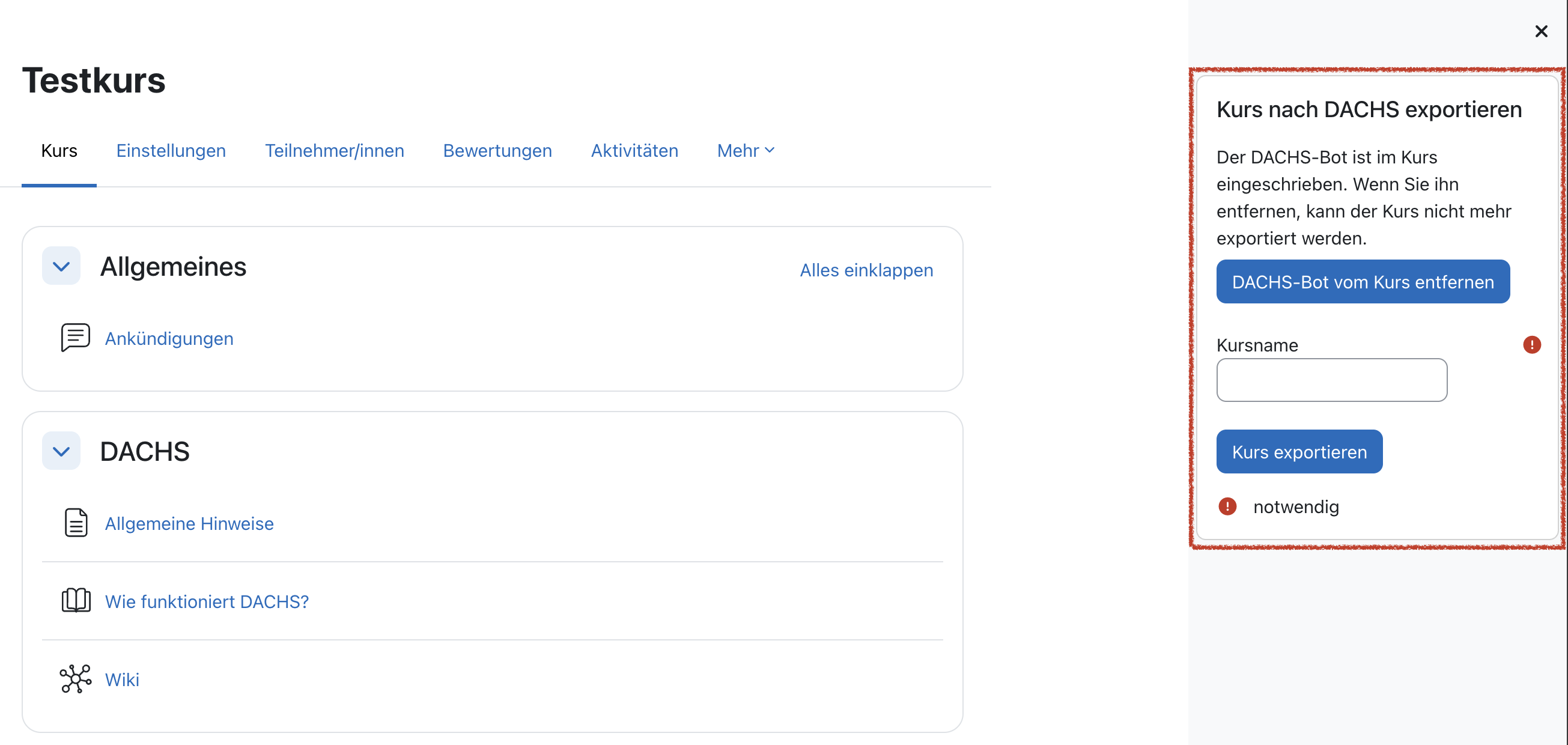Viewport: 1568px width, 745px height.
Task: Select the Aktivitäten tab
Action: (x=634, y=150)
